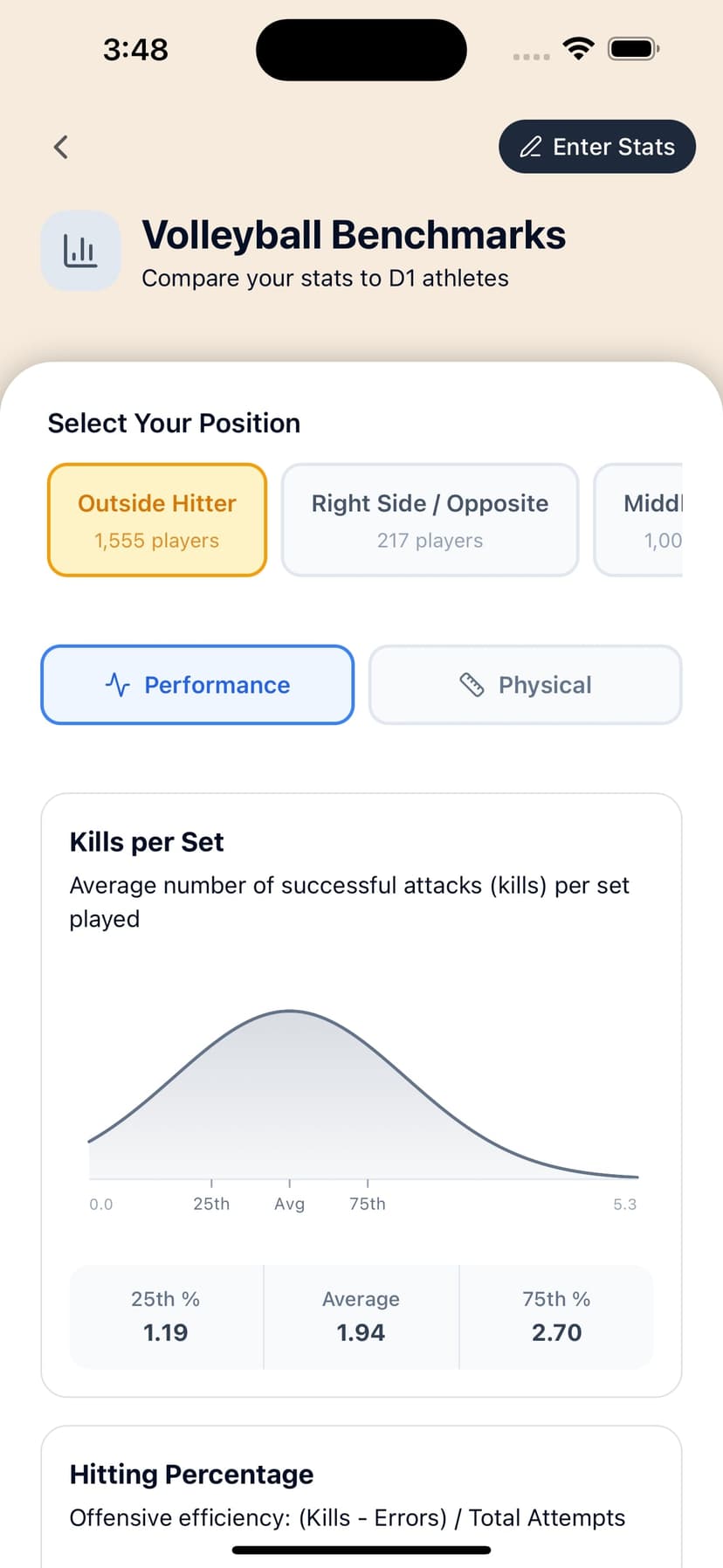723x1568 pixels.
Task: Click the pencil icon on Enter Stats
Action: coord(531,147)
